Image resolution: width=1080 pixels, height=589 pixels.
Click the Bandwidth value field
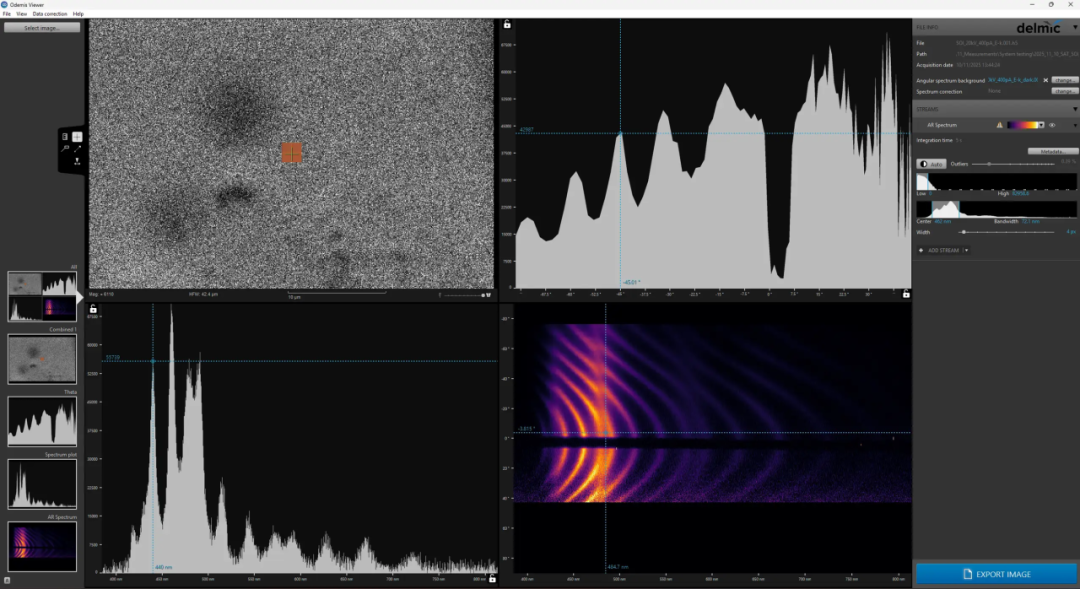pos(1031,221)
